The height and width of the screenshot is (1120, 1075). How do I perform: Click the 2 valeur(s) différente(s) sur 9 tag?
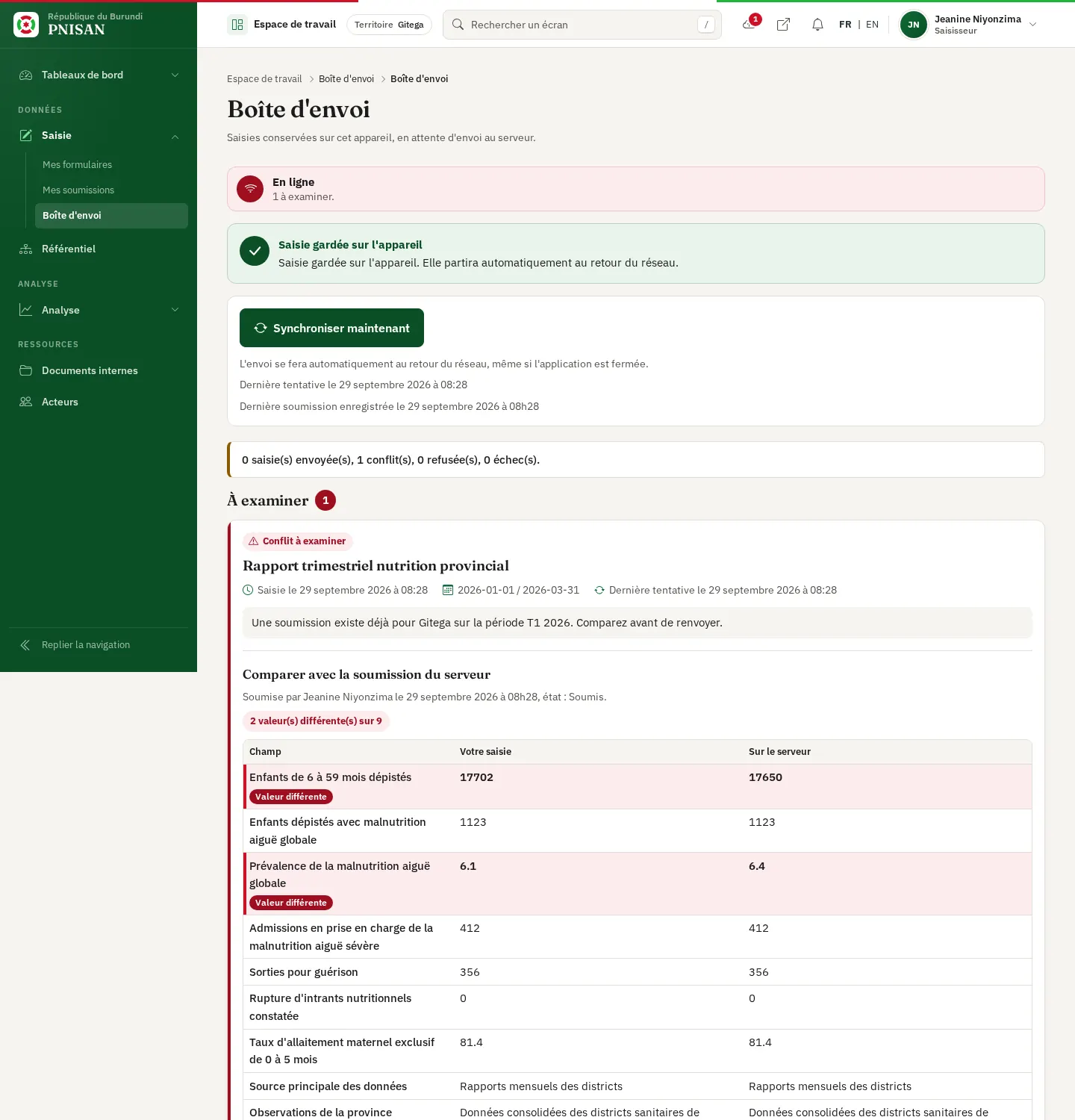point(316,721)
